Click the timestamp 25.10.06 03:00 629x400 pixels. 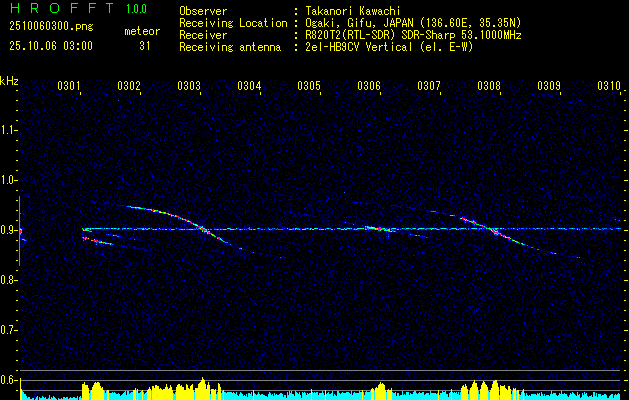point(51,45)
